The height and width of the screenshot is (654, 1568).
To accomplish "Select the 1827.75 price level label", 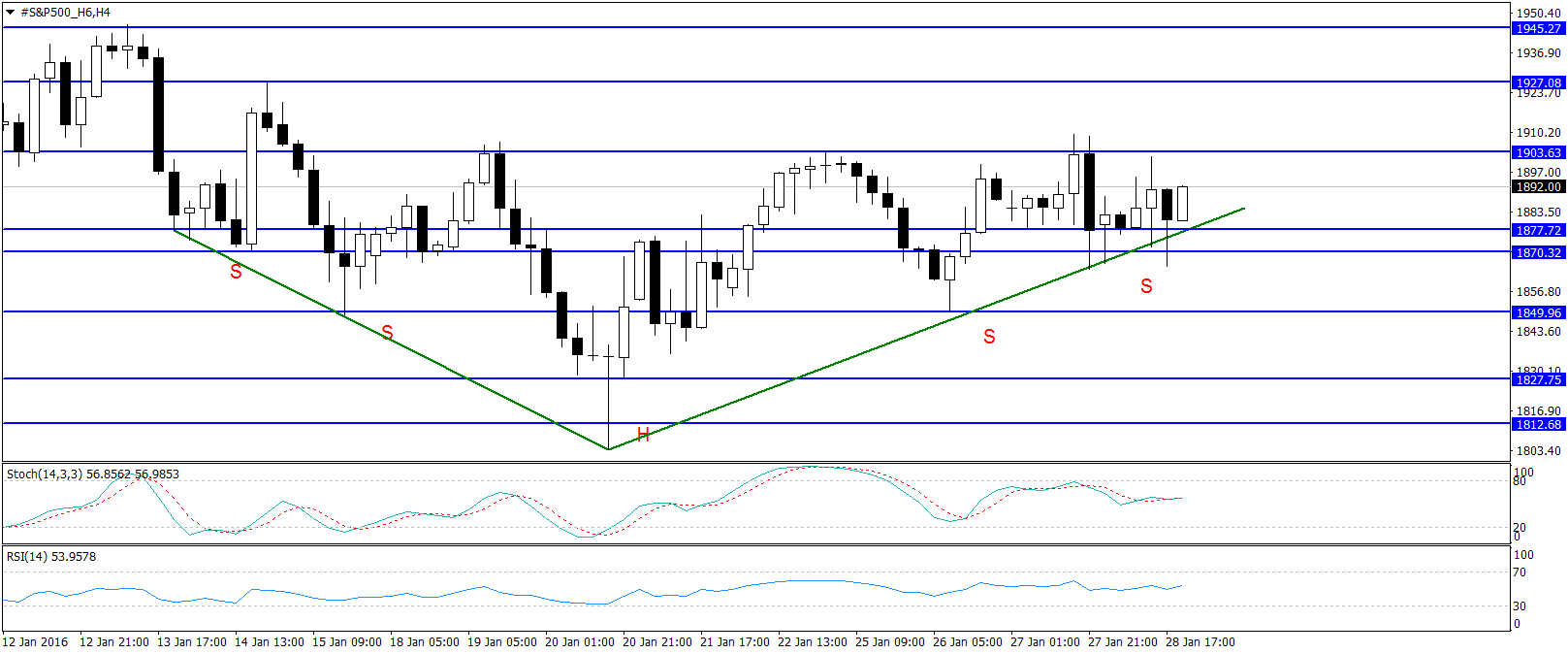I will pos(1539,379).
